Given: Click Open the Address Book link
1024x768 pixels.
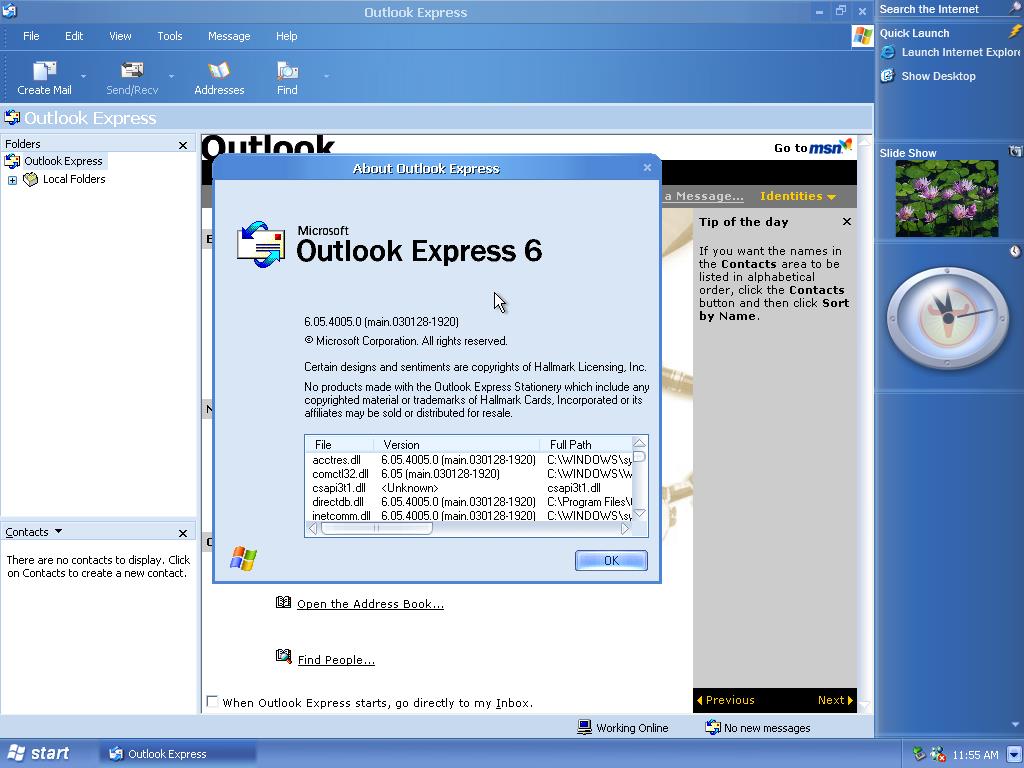Looking at the screenshot, I should 370,604.
